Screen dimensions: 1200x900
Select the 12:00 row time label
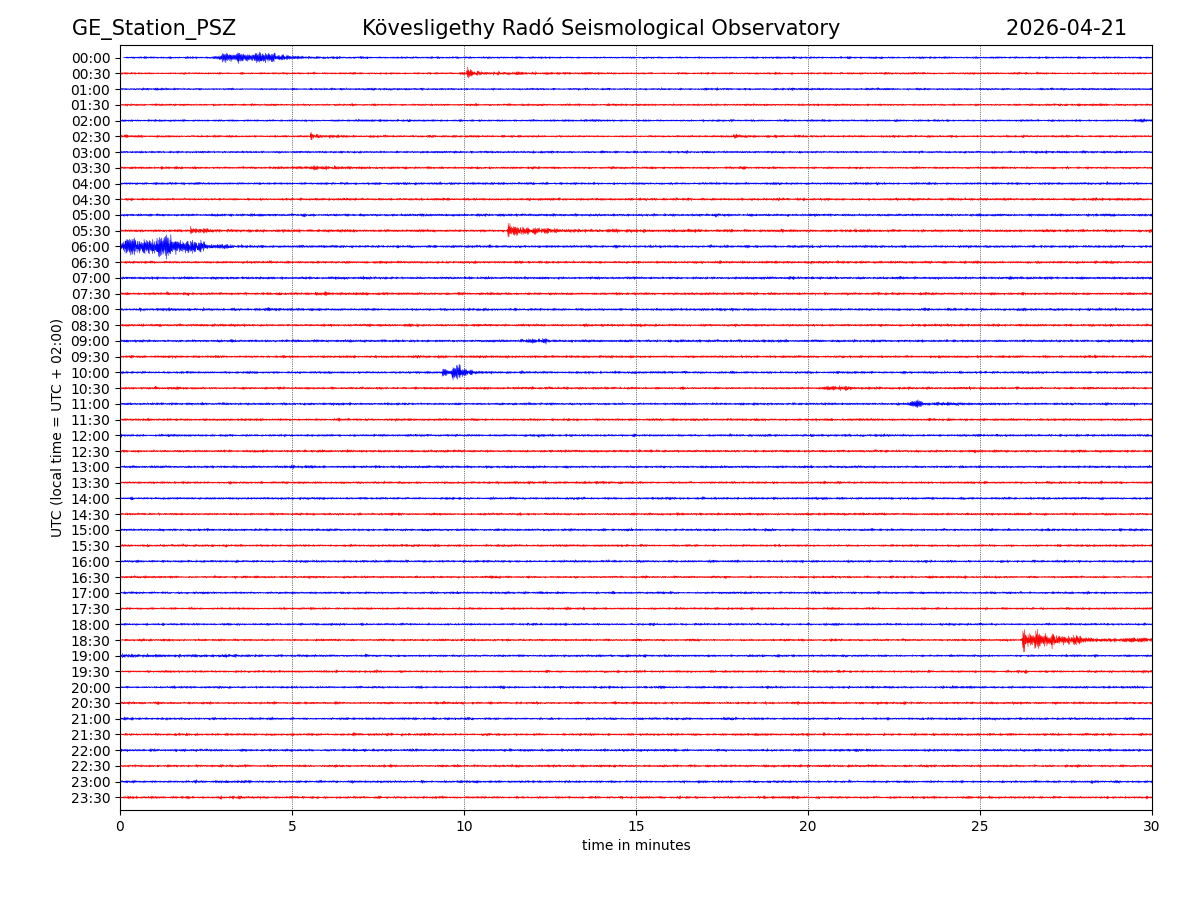(91, 436)
